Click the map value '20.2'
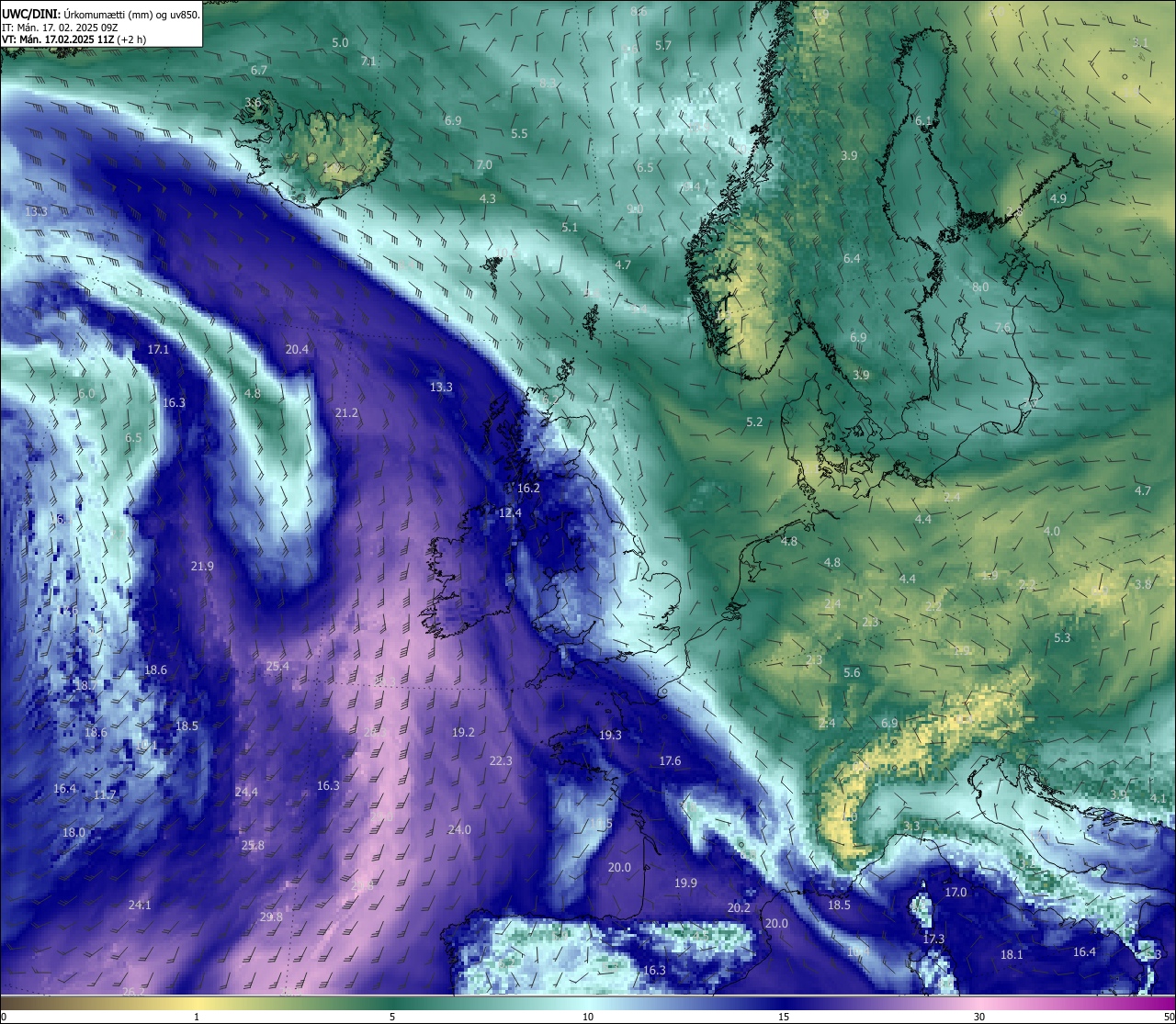This screenshot has height=1024, width=1176. 739,907
